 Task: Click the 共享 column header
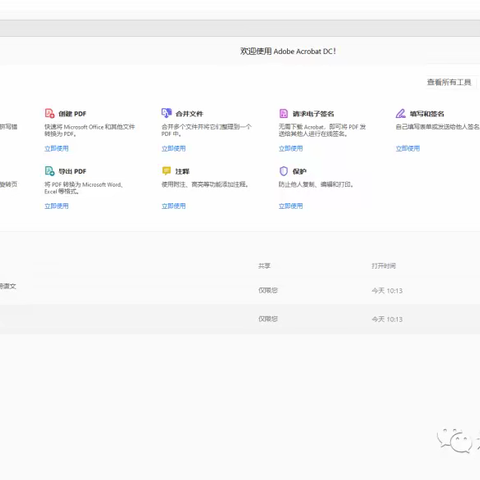264,266
